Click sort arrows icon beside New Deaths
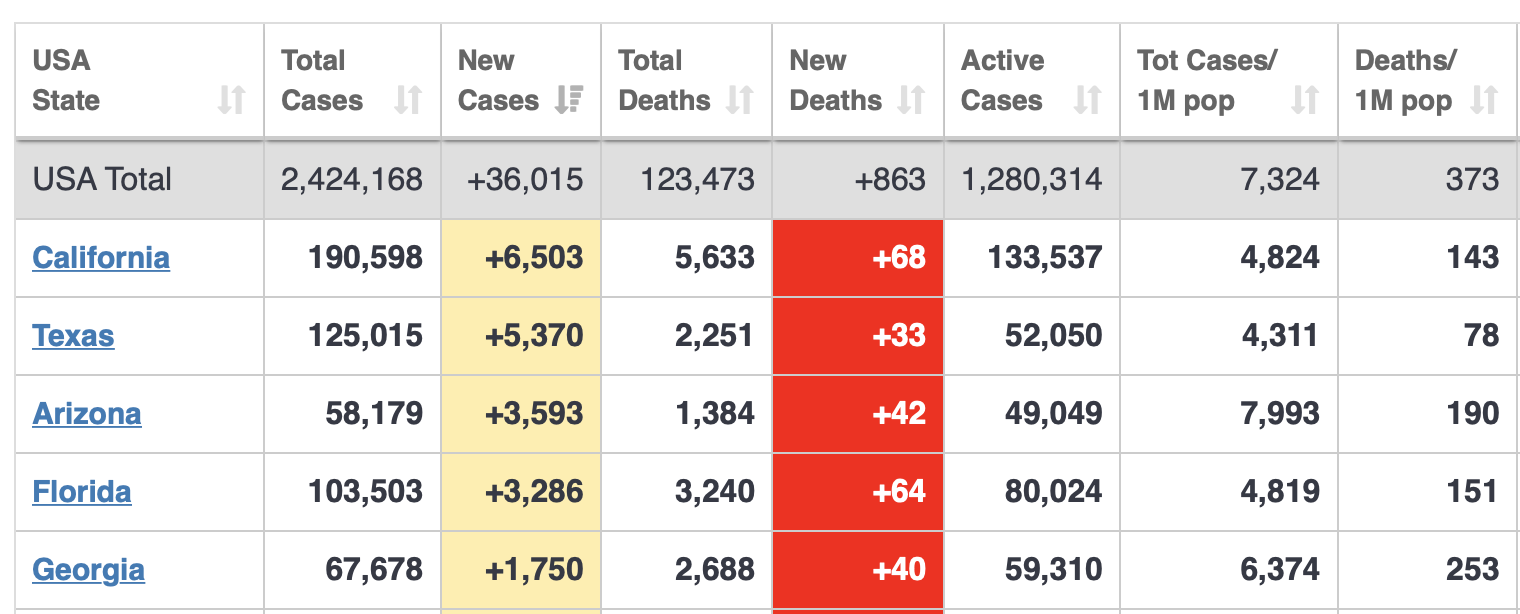Screen dimensions: 1520x614 click(911, 100)
